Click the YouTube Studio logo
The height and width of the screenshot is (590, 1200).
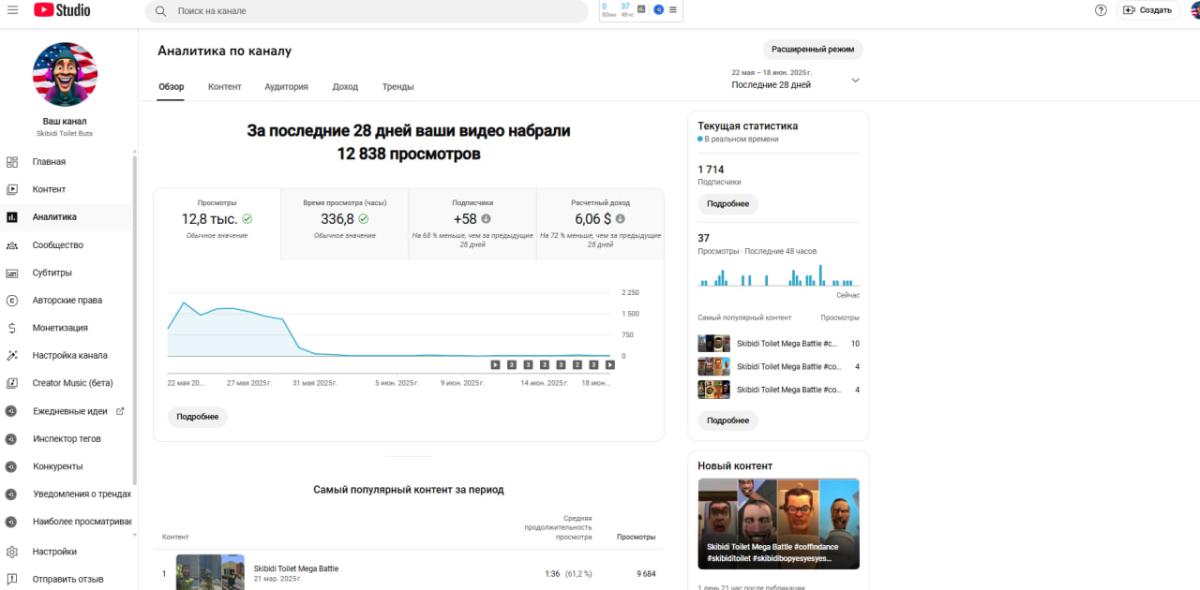pos(61,10)
